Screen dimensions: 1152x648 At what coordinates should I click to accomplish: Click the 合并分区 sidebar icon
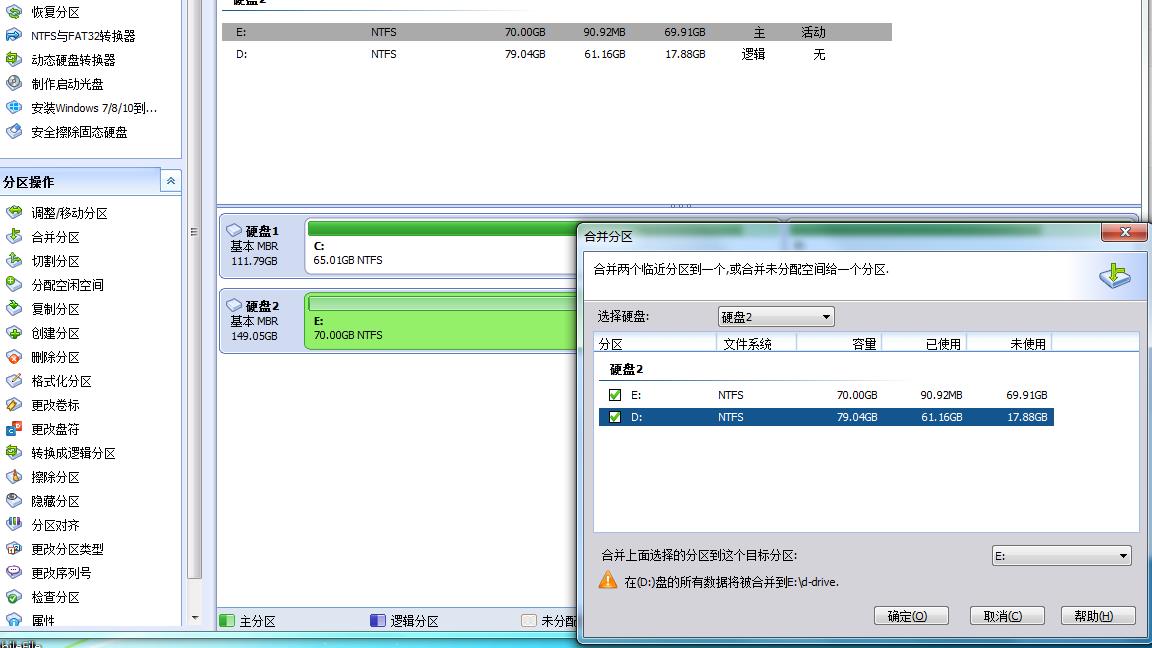click(x=14, y=237)
